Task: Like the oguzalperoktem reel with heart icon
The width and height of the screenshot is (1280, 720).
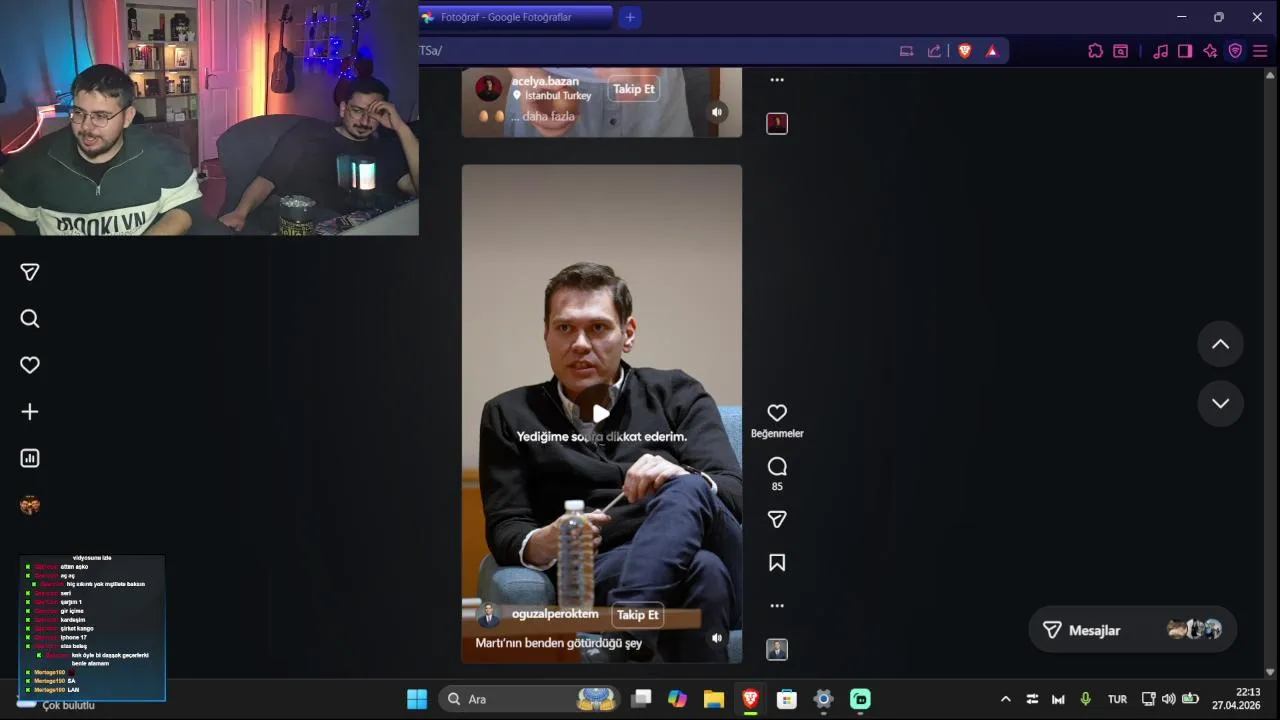Action: 777,413
